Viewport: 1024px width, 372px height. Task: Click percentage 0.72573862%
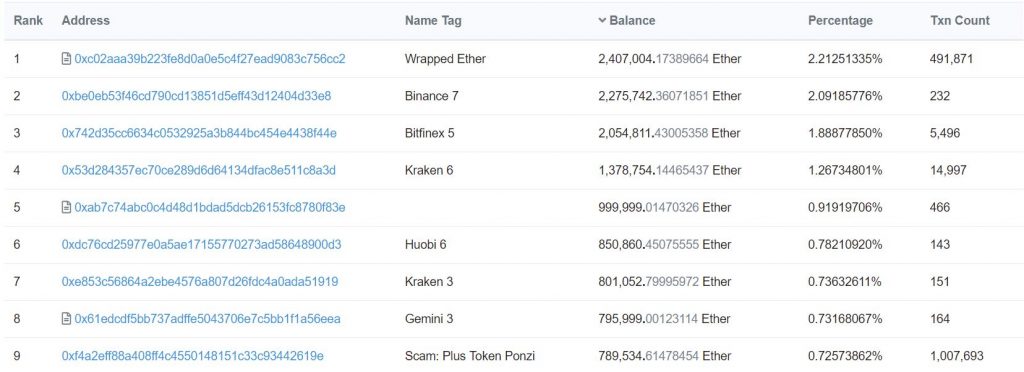click(846, 356)
